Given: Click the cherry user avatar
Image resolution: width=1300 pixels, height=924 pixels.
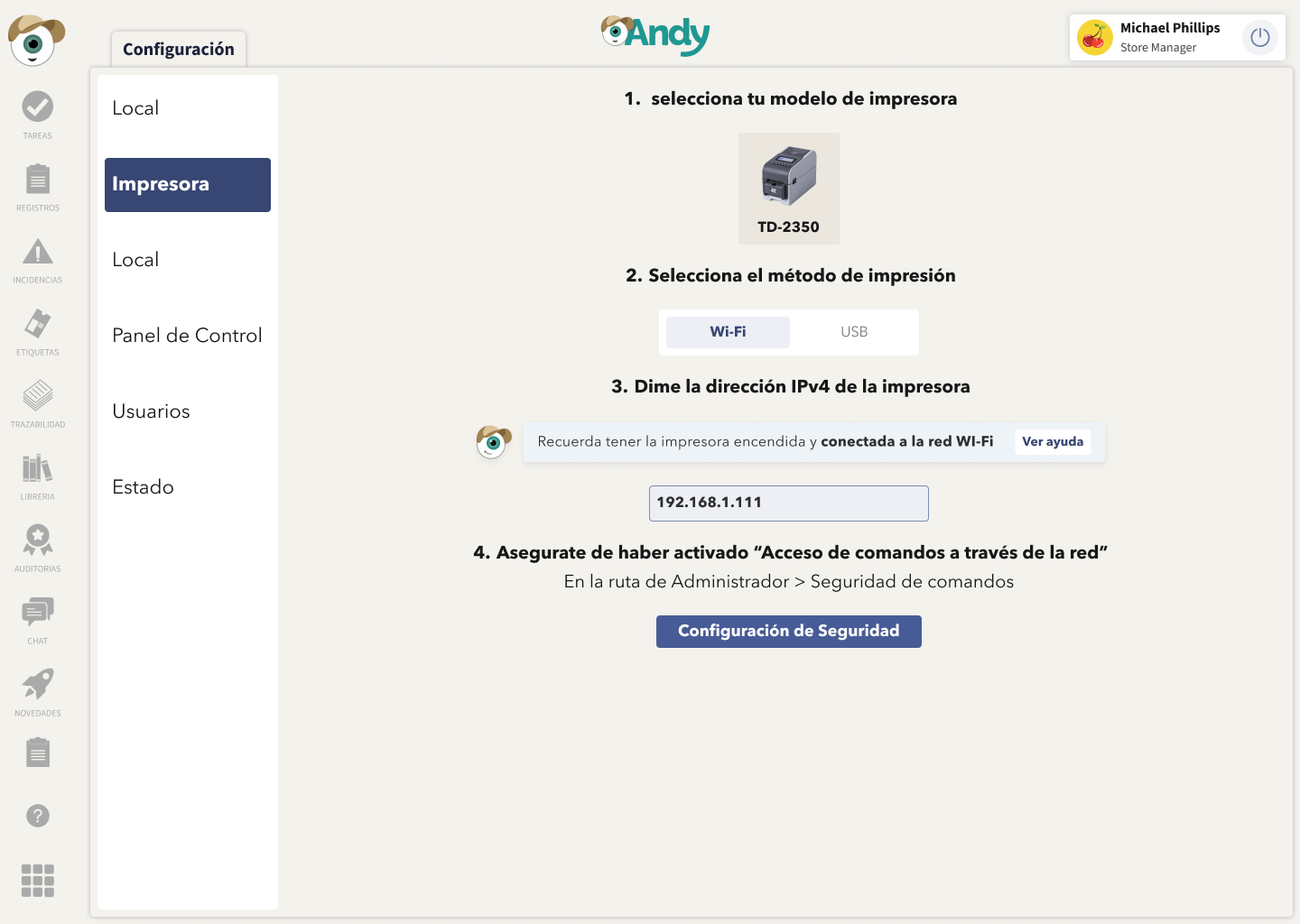Looking at the screenshot, I should [x=1095, y=38].
